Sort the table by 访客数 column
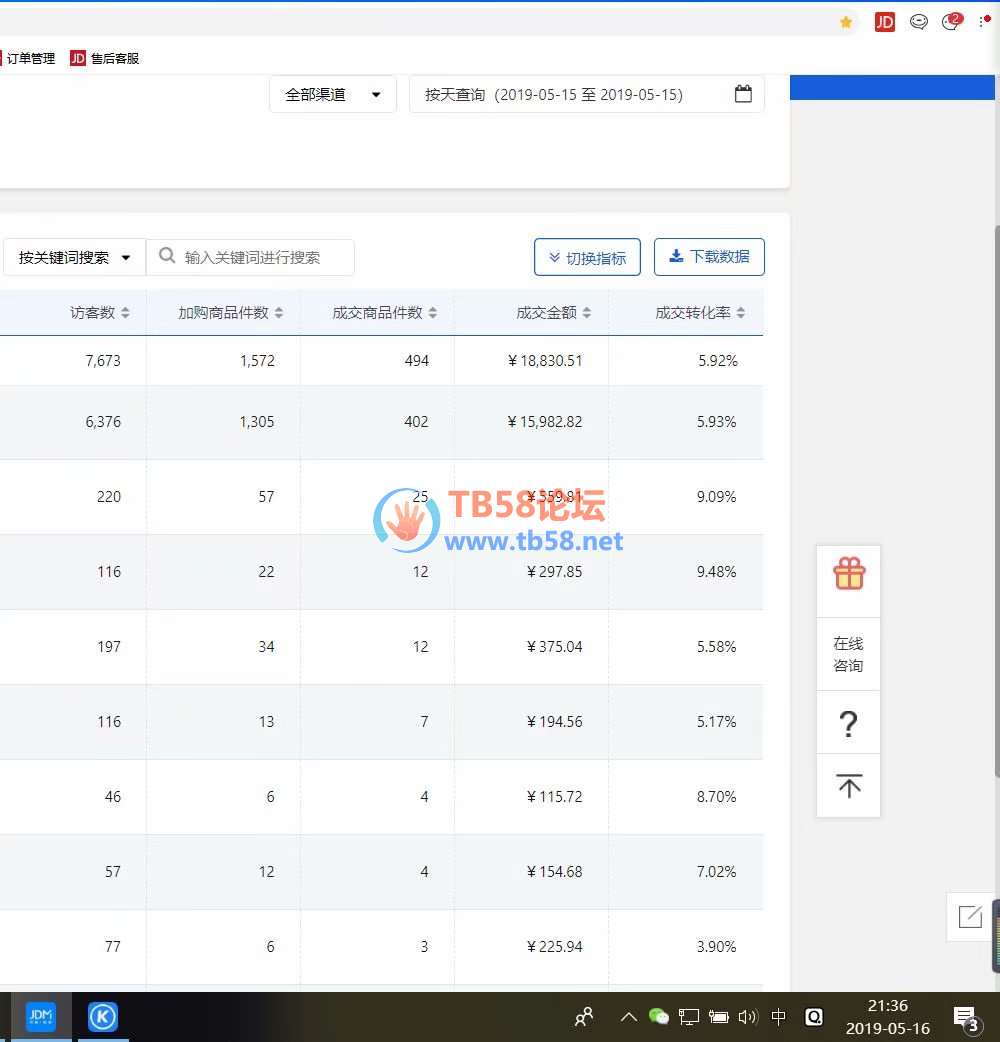The height and width of the screenshot is (1042, 1000). click(100, 313)
